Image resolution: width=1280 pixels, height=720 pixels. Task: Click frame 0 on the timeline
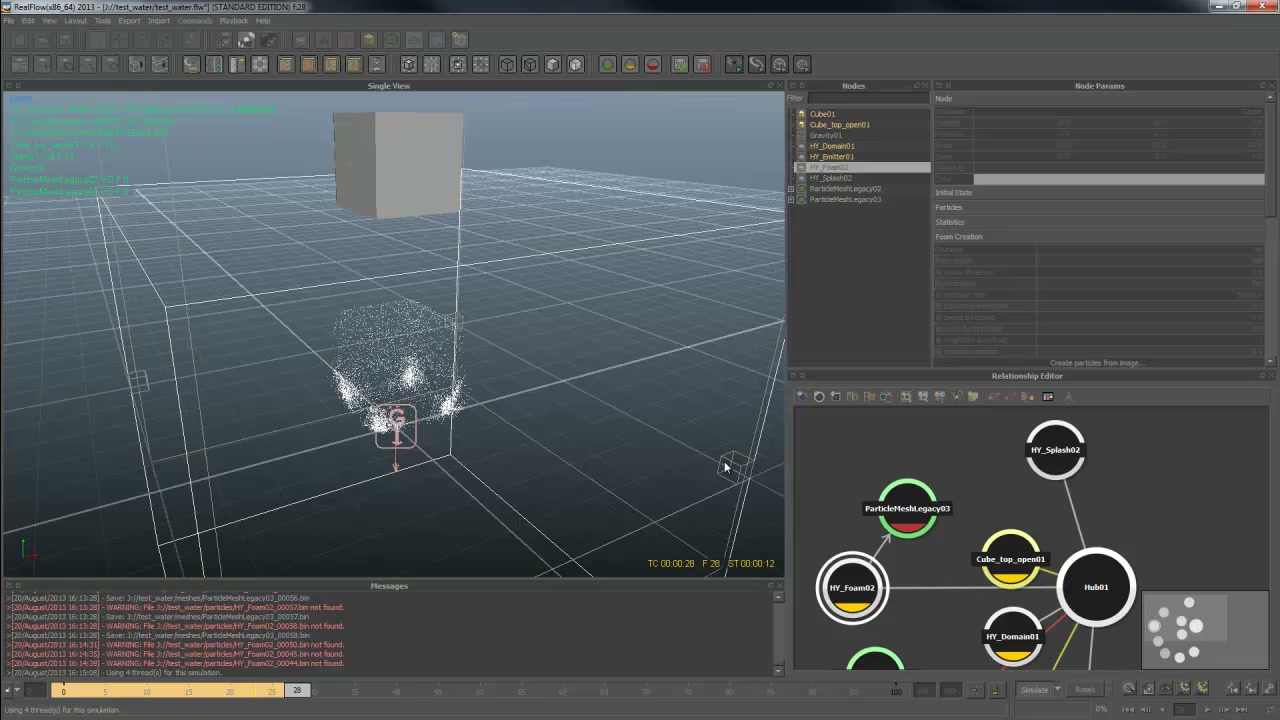pyautogui.click(x=63, y=691)
